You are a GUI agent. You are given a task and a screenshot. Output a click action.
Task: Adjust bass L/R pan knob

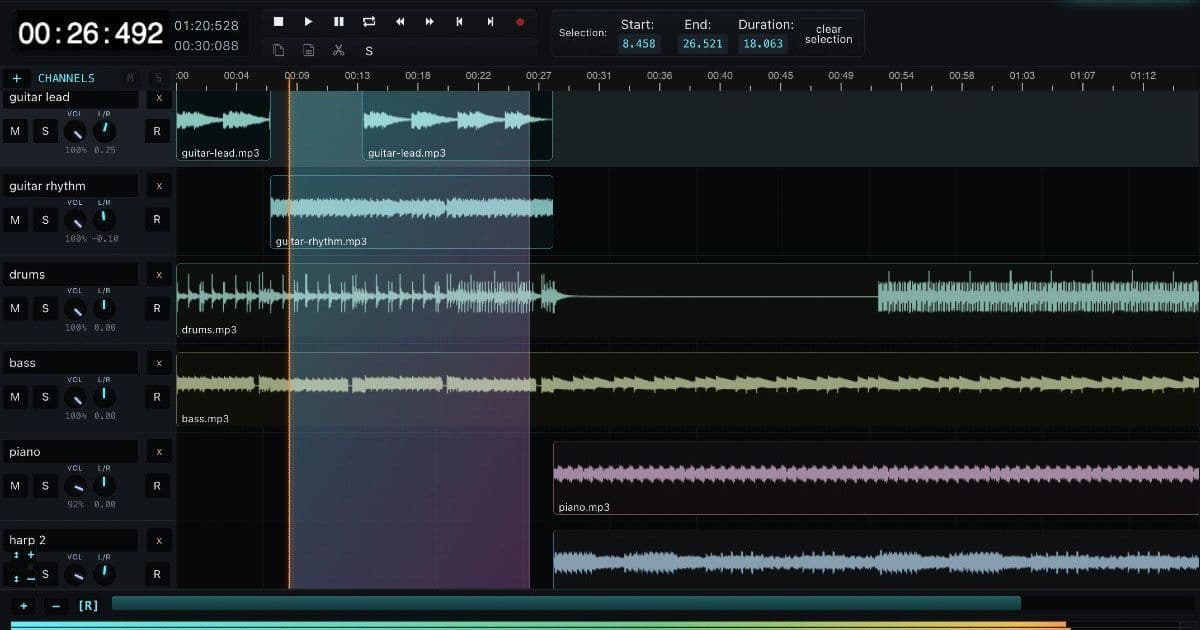[x=104, y=398]
